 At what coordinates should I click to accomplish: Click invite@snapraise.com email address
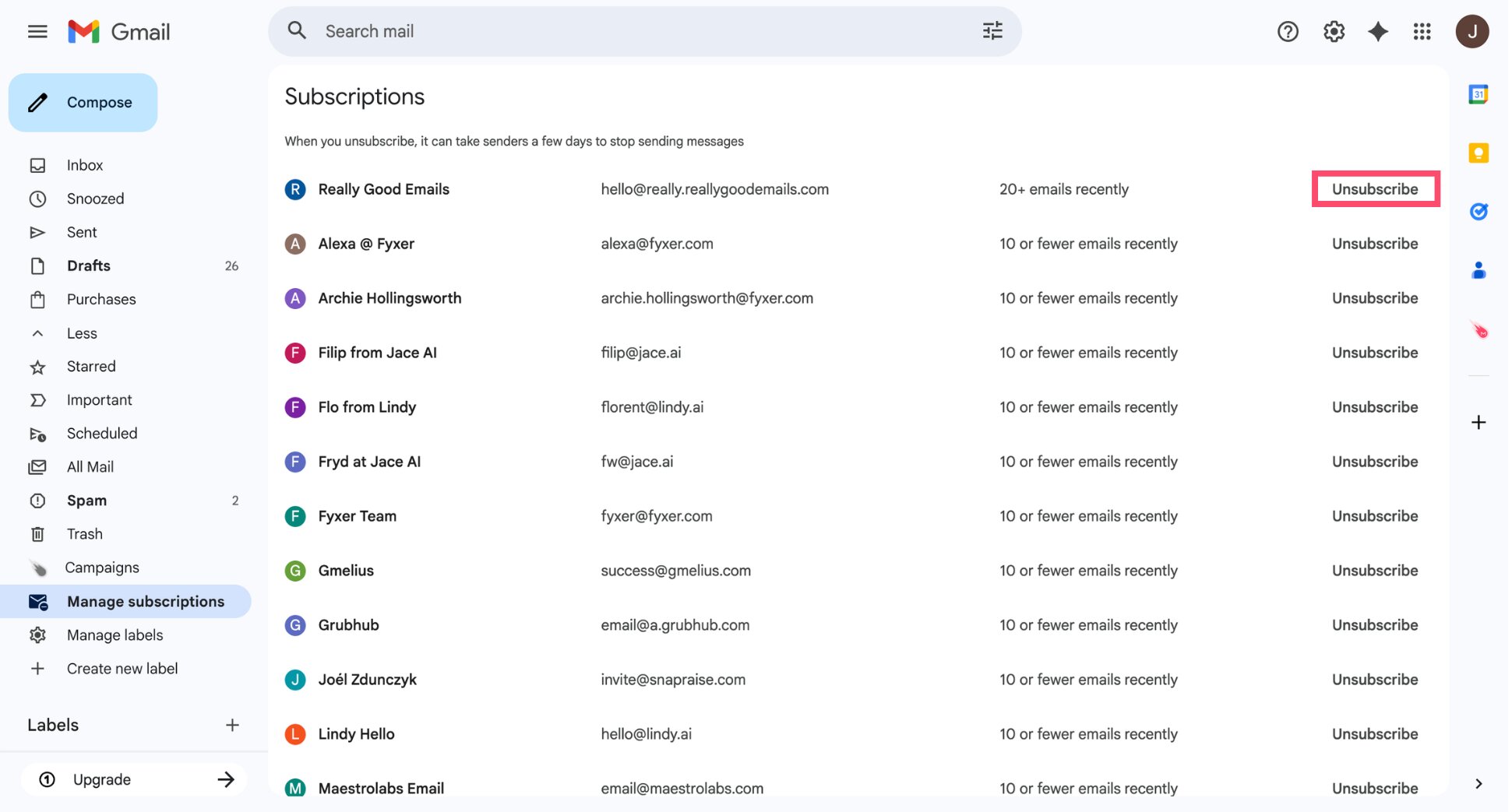coord(673,680)
